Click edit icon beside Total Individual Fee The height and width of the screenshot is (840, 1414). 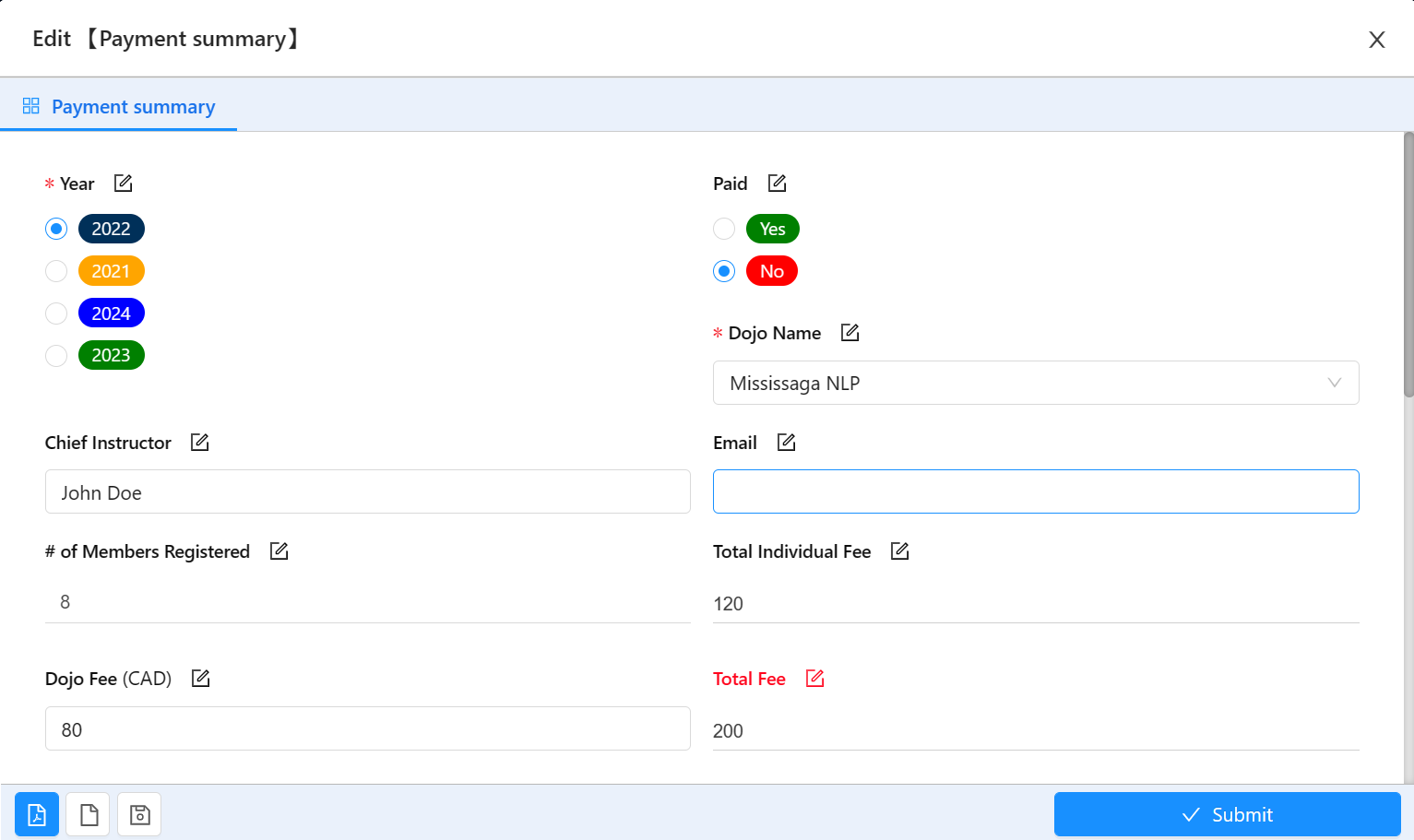(900, 550)
